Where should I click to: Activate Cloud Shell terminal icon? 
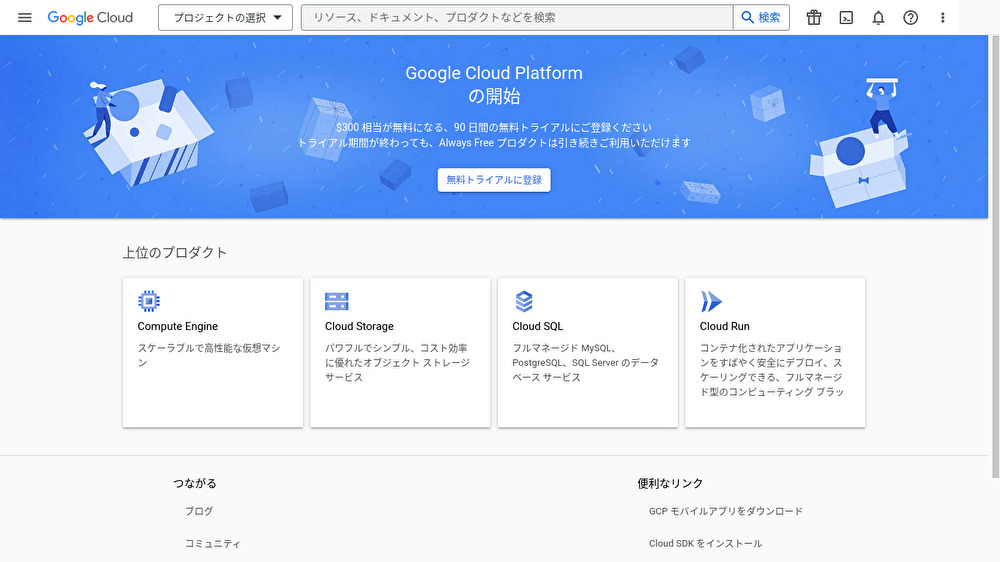pos(846,18)
